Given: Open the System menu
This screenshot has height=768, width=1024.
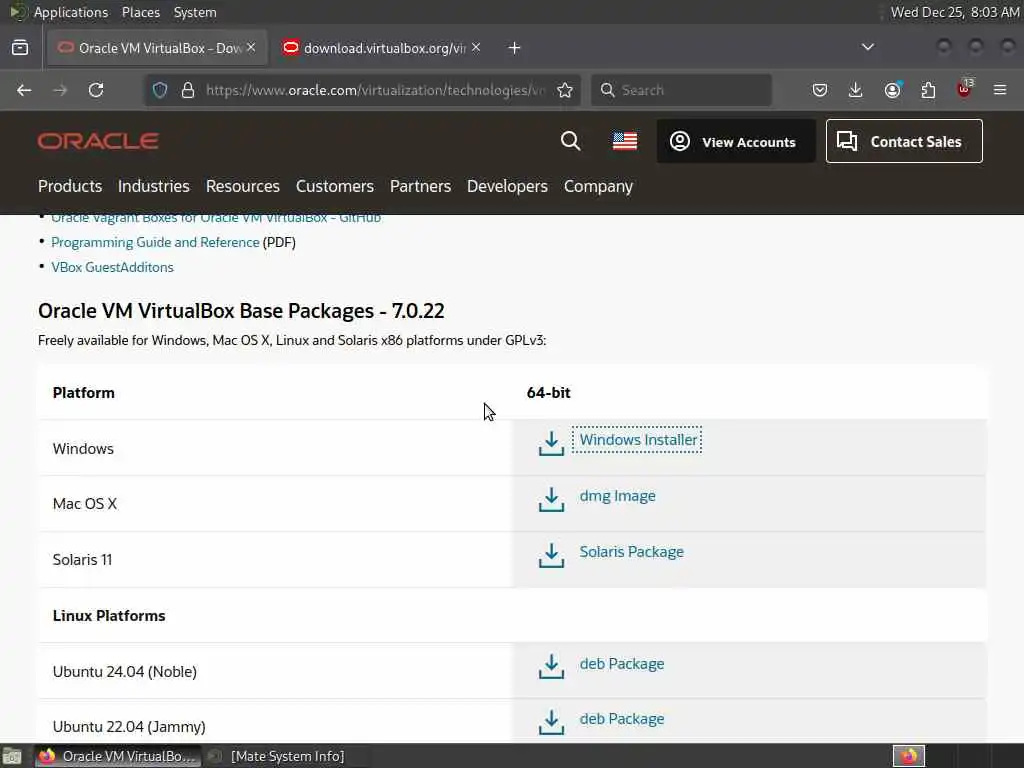Looking at the screenshot, I should (195, 12).
